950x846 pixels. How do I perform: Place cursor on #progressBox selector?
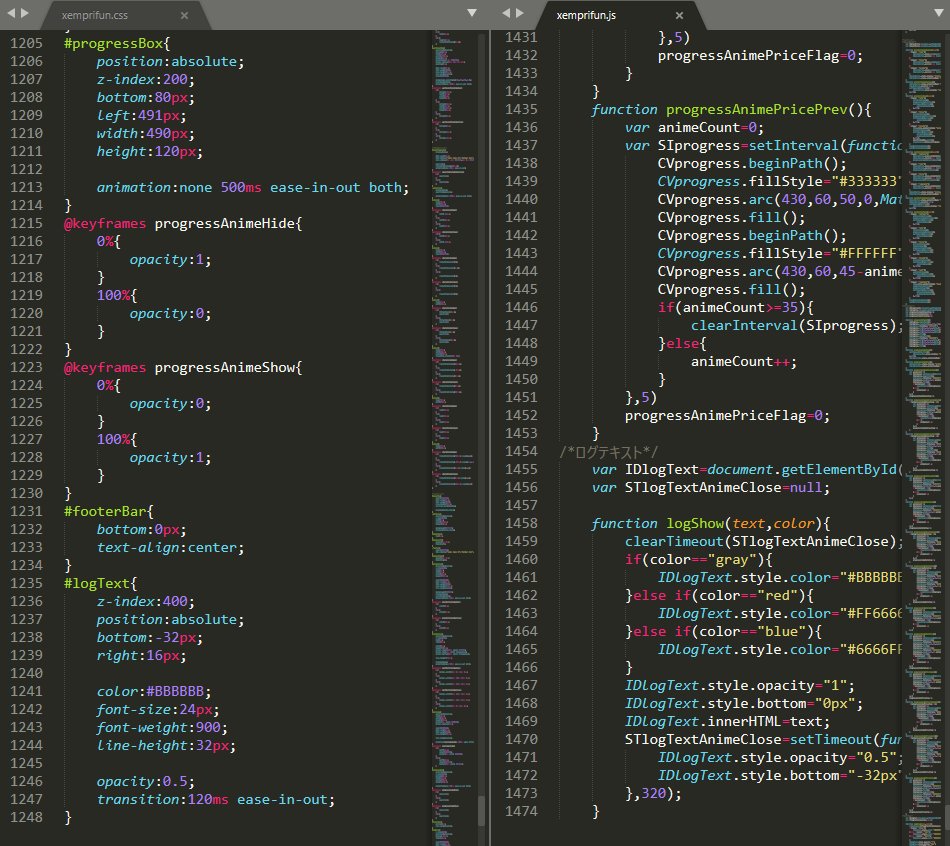pos(114,44)
